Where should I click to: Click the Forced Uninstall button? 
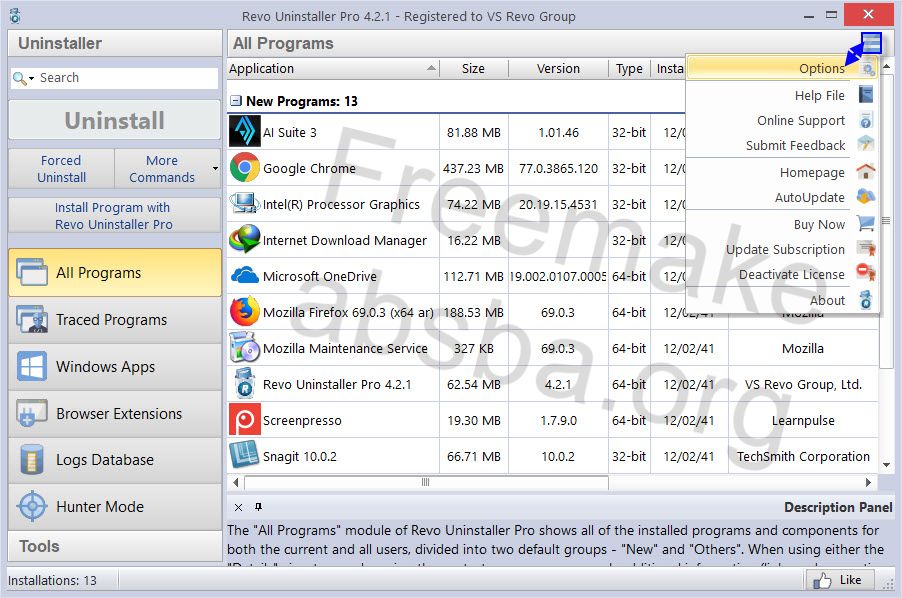coord(62,168)
